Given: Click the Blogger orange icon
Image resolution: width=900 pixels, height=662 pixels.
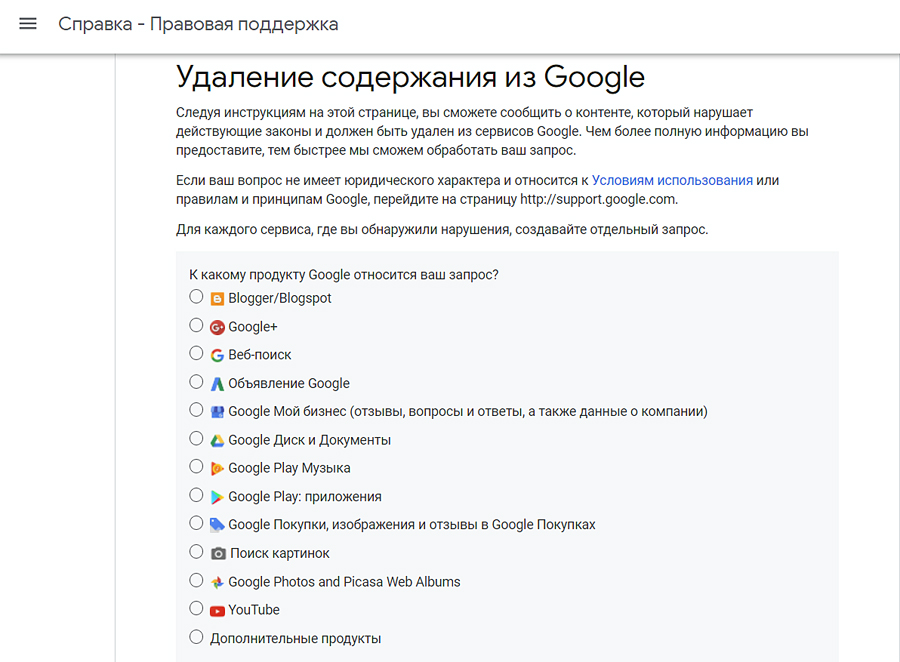Looking at the screenshot, I should (x=217, y=298).
